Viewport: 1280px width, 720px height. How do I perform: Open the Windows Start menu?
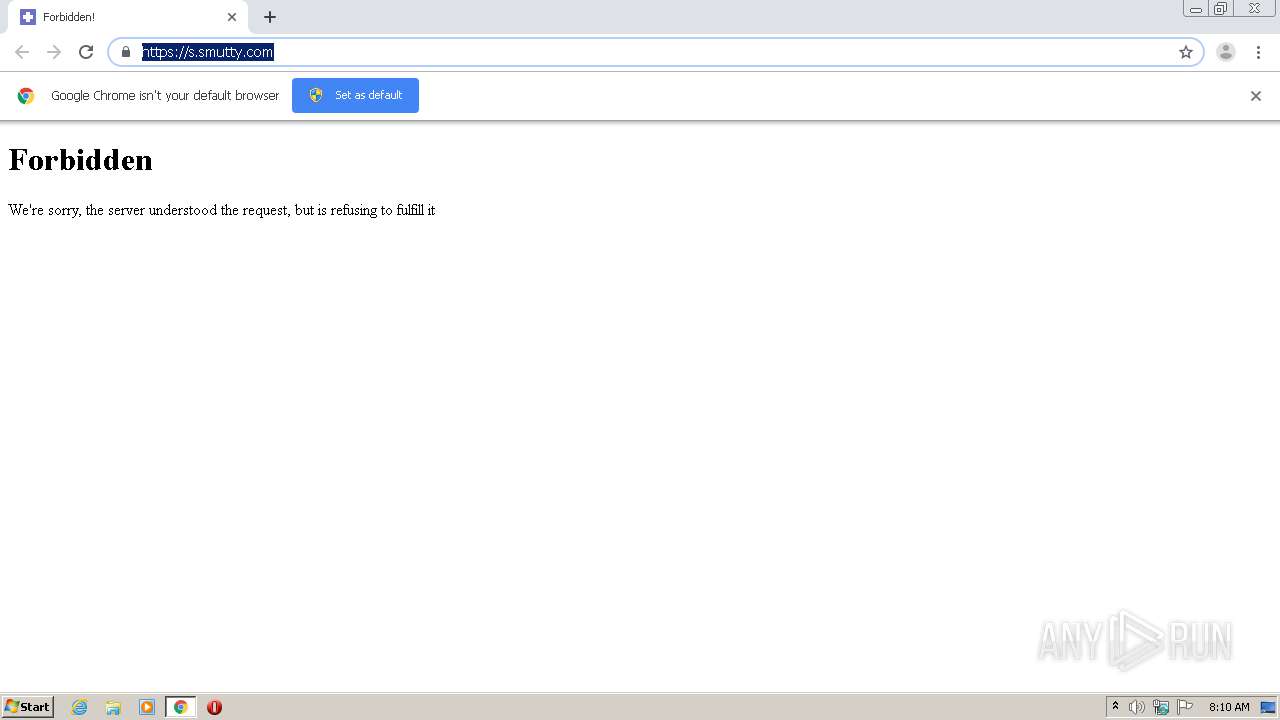pos(28,707)
